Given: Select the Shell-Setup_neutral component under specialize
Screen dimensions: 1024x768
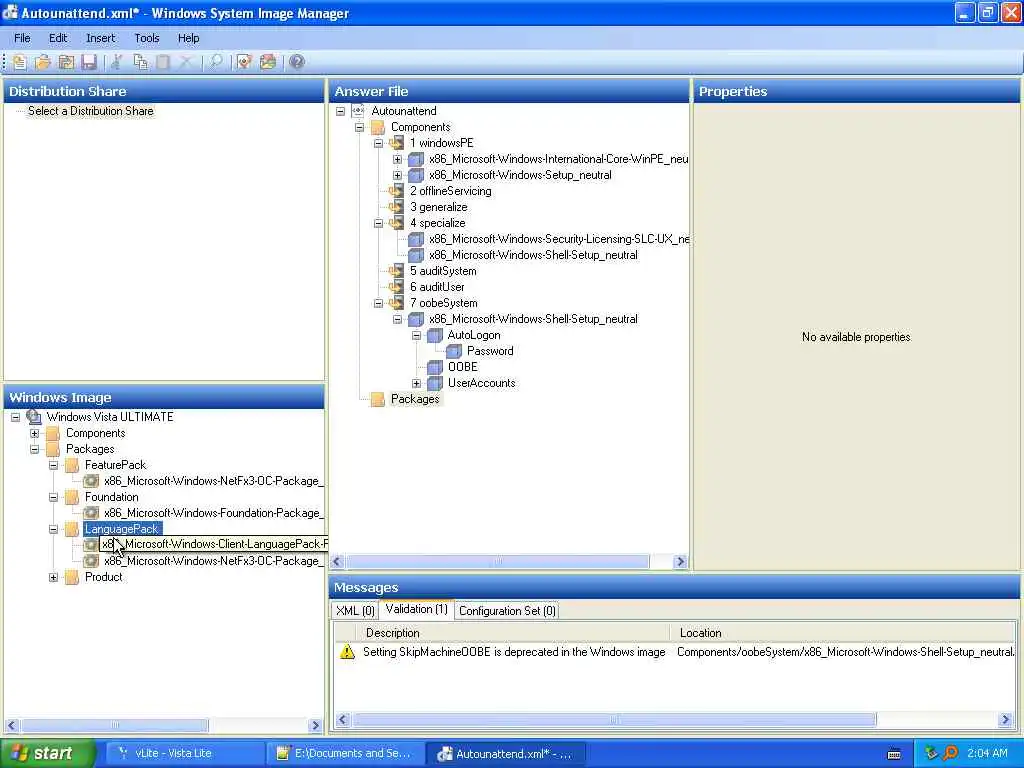Looking at the screenshot, I should [534, 255].
